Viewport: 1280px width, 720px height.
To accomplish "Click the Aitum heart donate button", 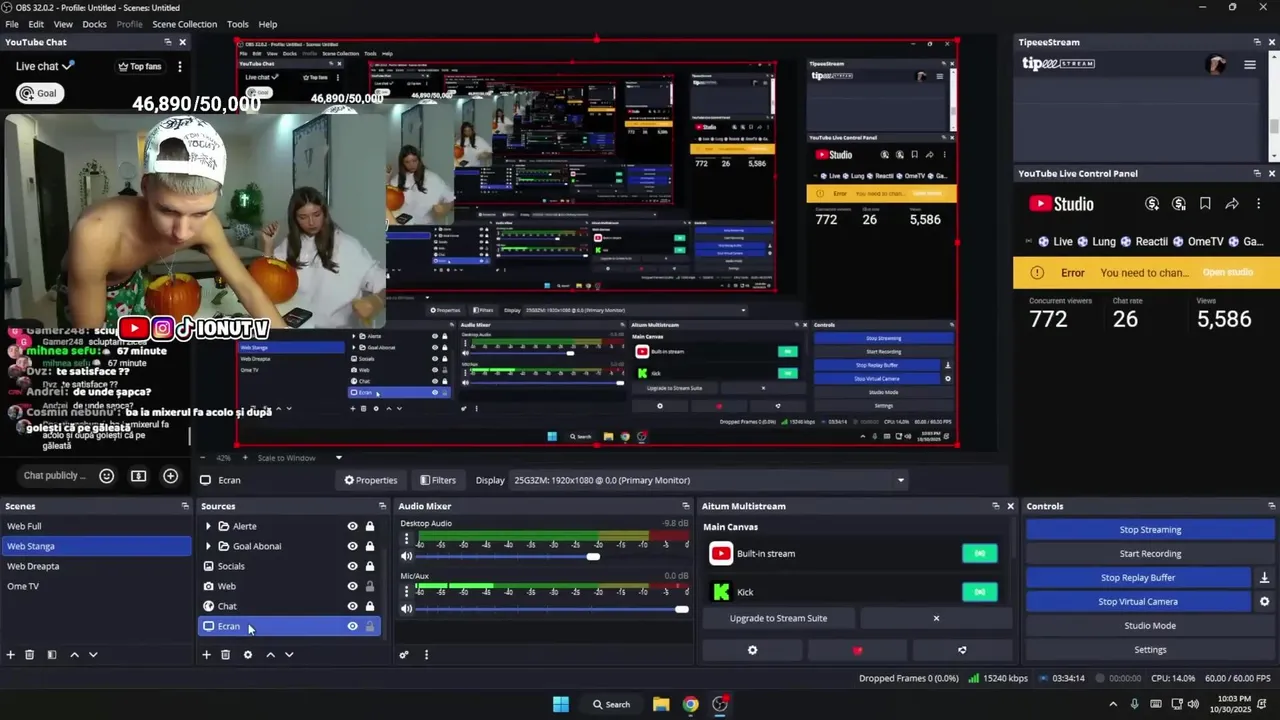I will point(857,650).
